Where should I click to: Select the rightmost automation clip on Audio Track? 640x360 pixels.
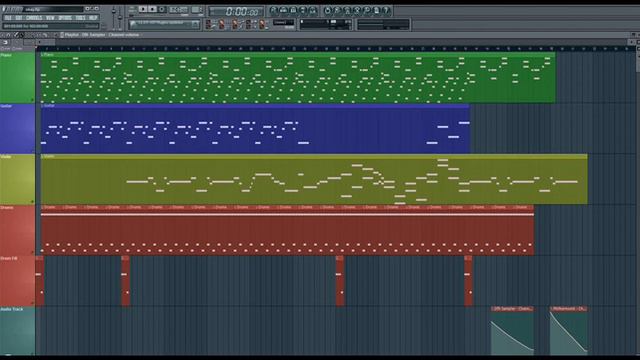click(569, 331)
